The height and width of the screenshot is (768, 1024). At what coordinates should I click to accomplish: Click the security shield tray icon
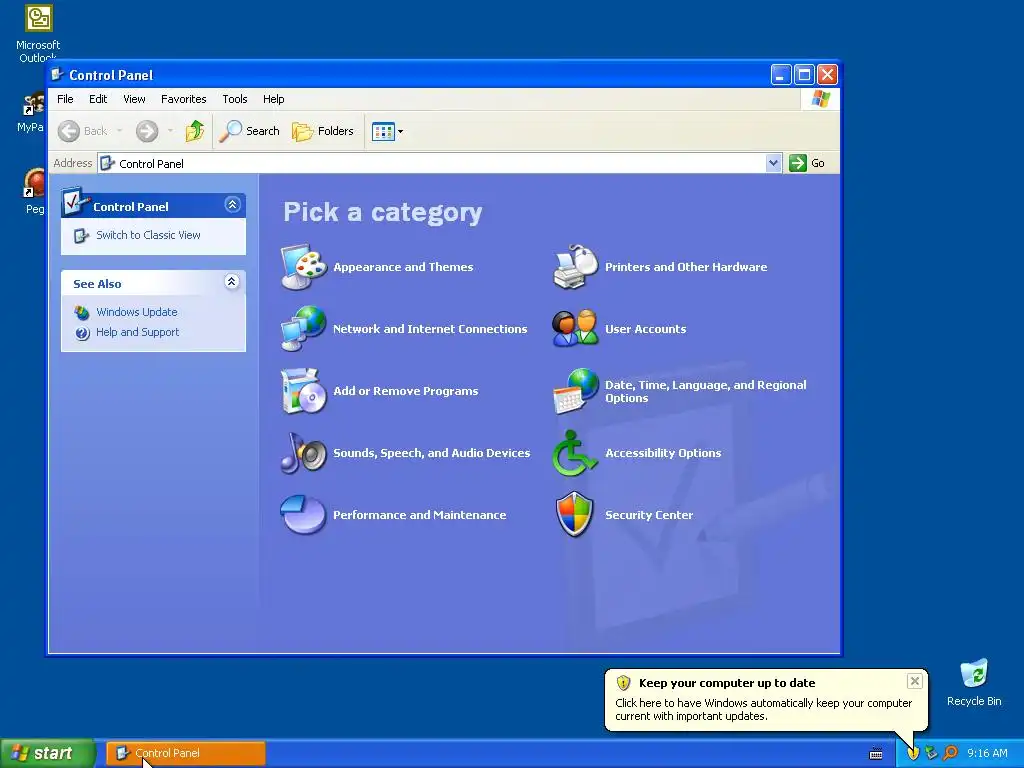(913, 753)
